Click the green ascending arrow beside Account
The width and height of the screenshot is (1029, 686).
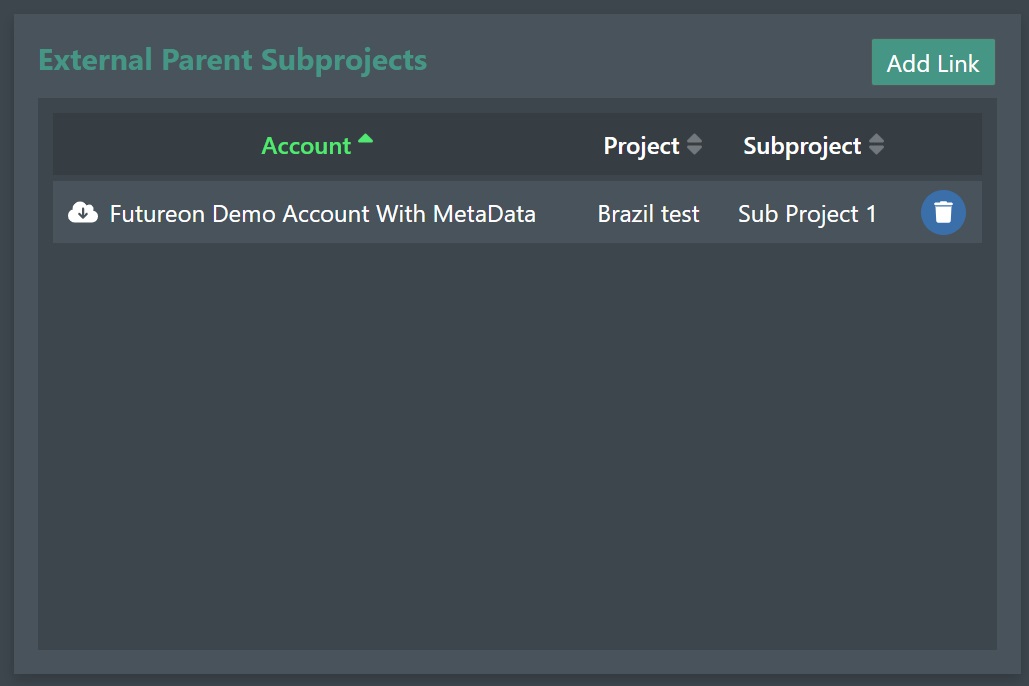365,139
